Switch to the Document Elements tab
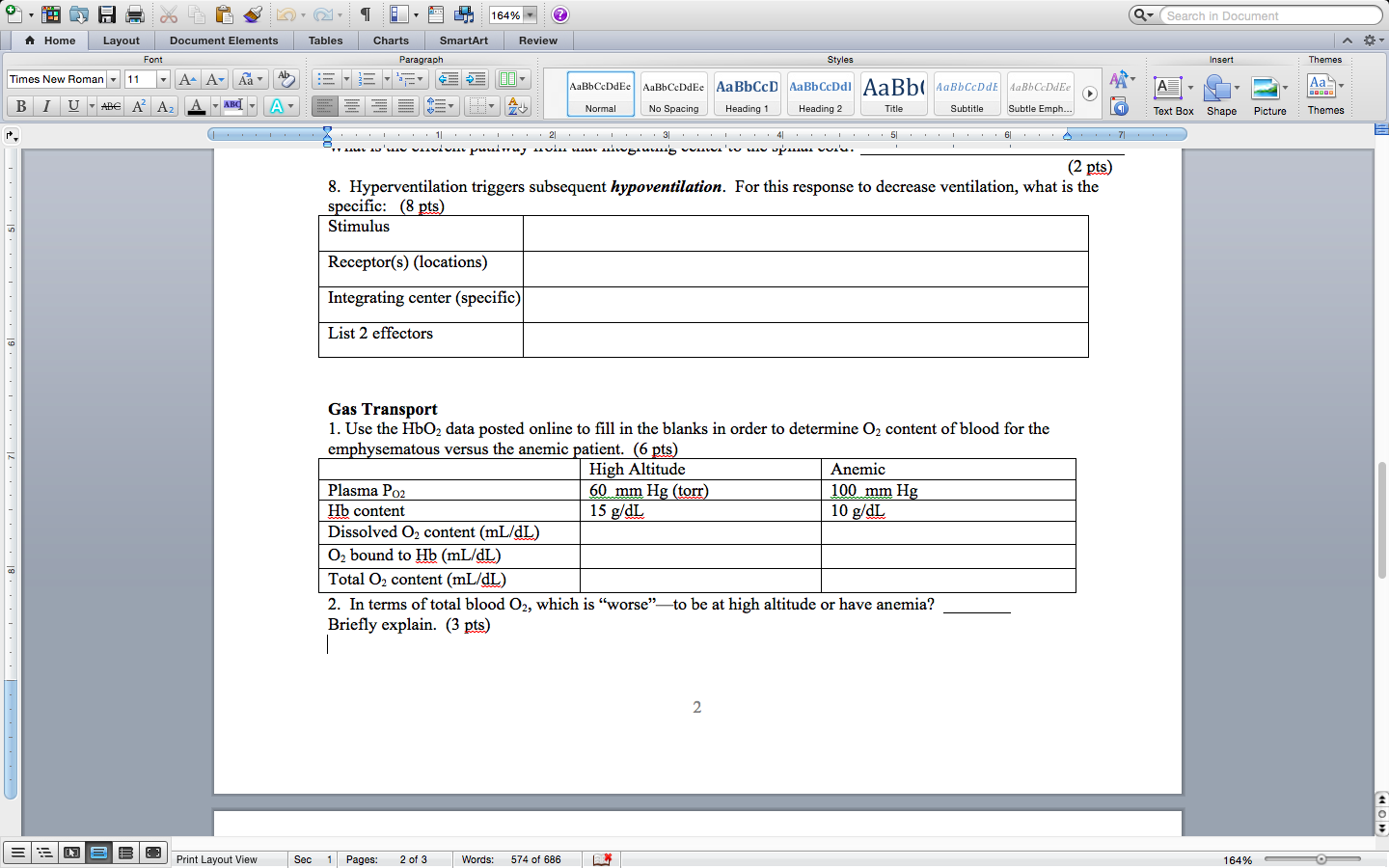The height and width of the screenshot is (868, 1389). coord(224,41)
